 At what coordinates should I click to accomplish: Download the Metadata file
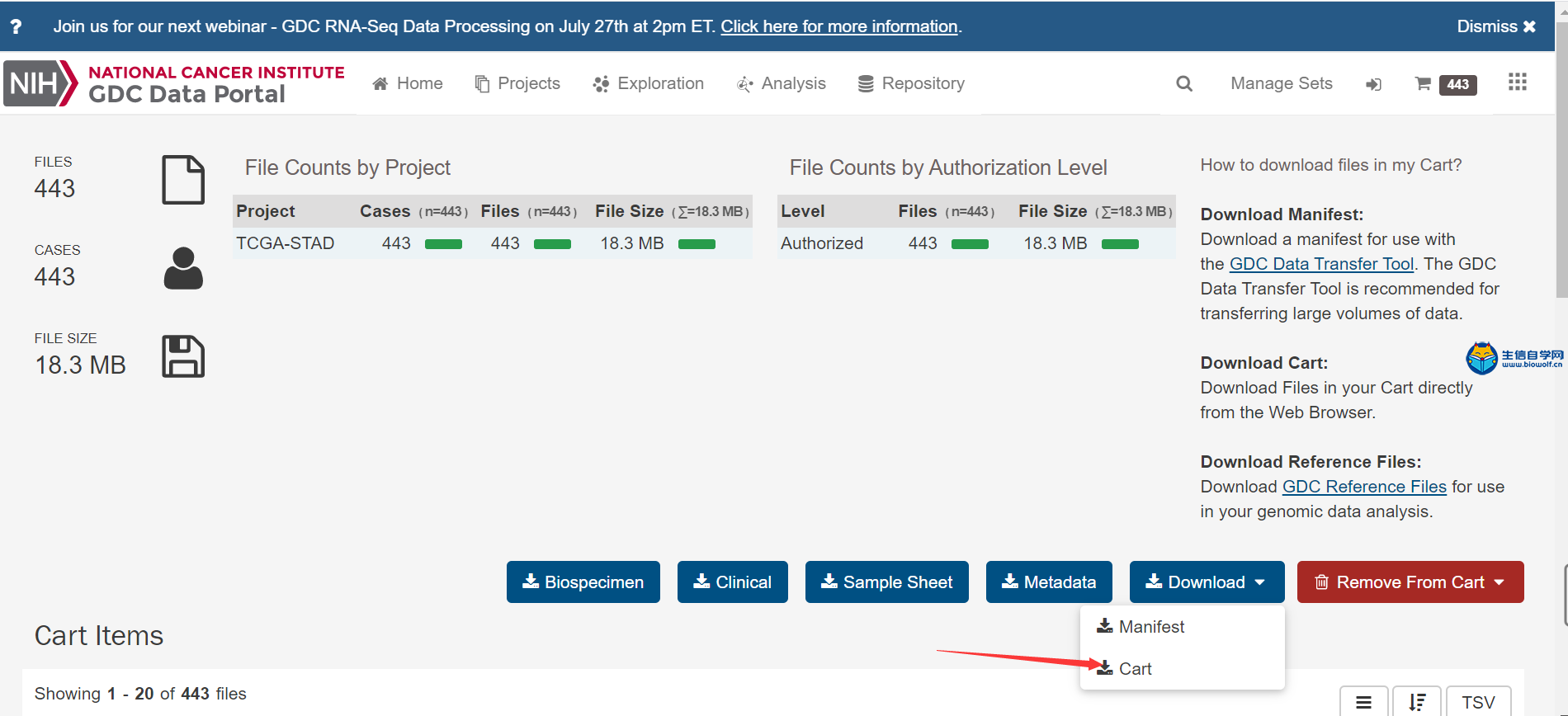tap(1049, 582)
